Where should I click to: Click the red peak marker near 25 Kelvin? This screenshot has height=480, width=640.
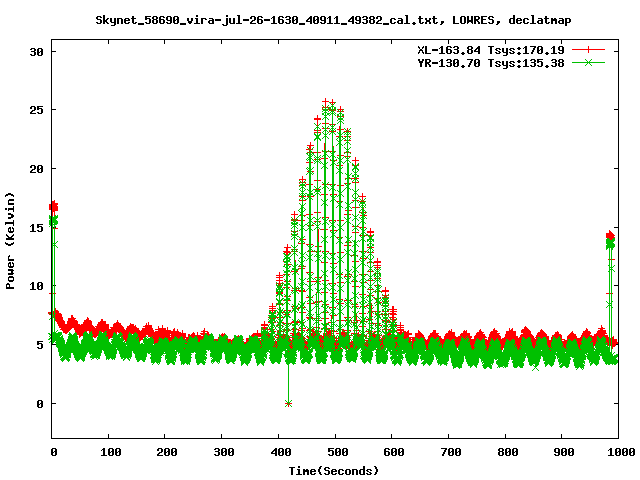click(325, 101)
